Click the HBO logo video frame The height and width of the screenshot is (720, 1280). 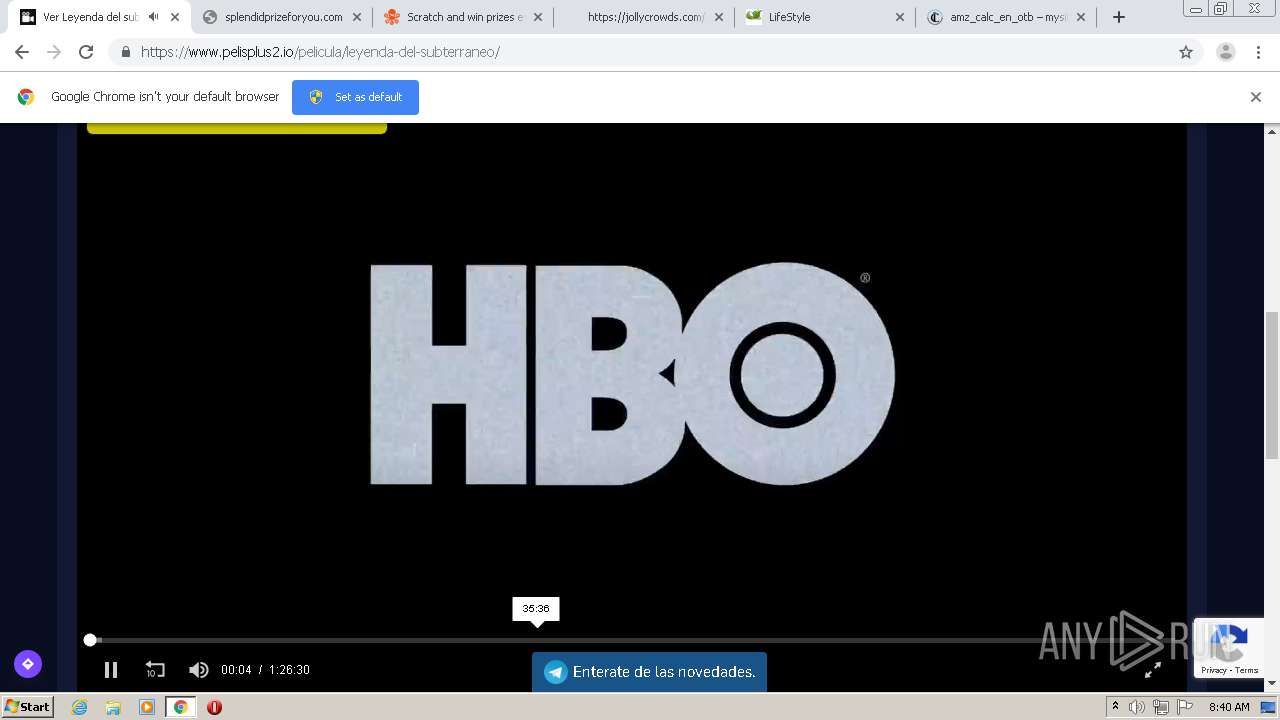(x=632, y=375)
